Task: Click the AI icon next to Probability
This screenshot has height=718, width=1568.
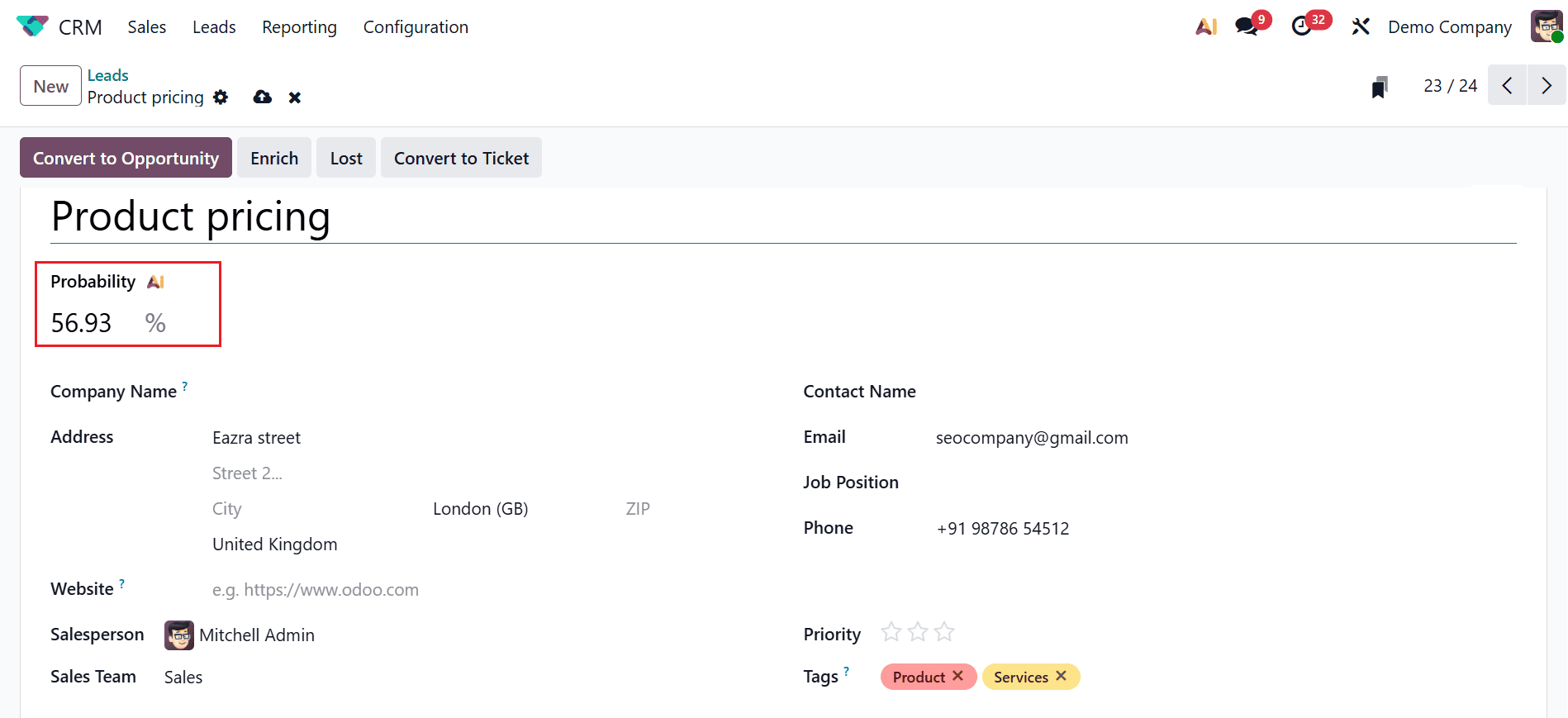Action: [155, 282]
